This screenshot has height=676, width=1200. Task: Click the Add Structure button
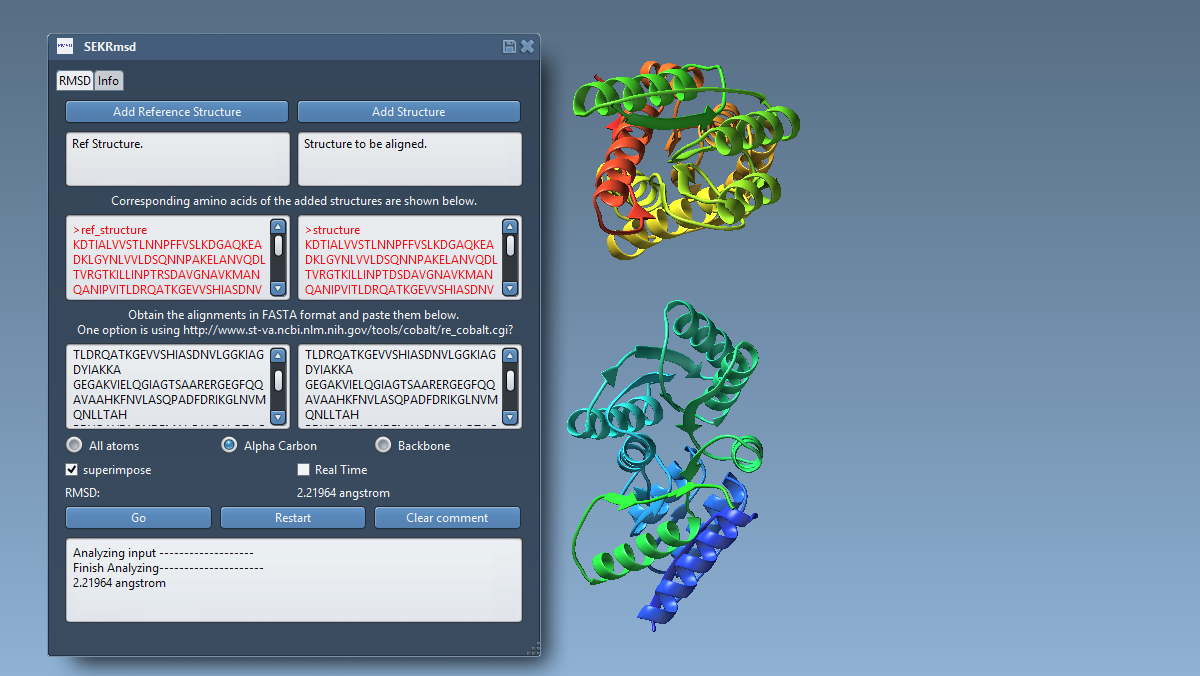408,112
